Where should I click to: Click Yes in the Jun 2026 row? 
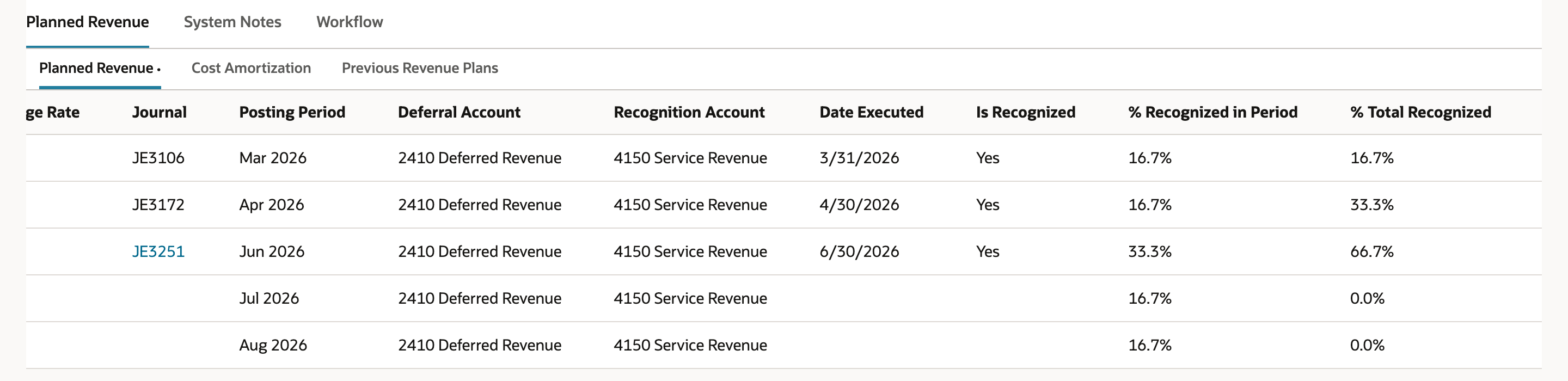tap(987, 251)
